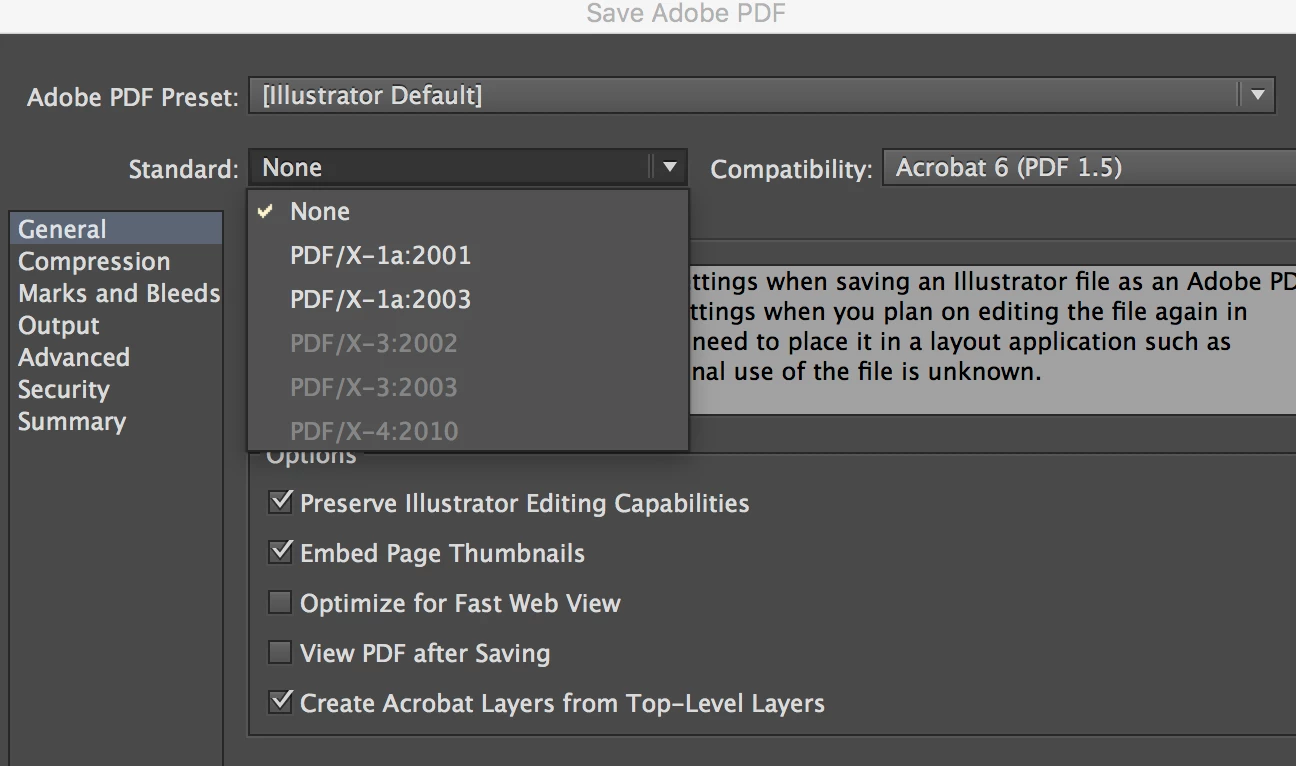Open the Compatibility Acrobat 6 dropdown

pyautogui.click(x=1089, y=167)
